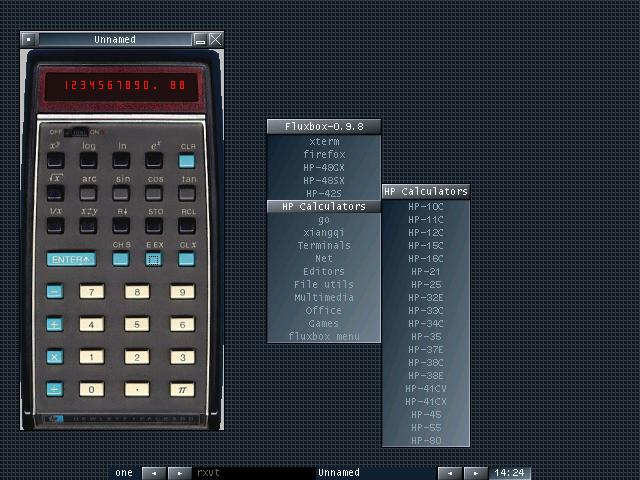The height and width of the screenshot is (480, 640).
Task: Expand the File utils submenu
Action: [324, 284]
